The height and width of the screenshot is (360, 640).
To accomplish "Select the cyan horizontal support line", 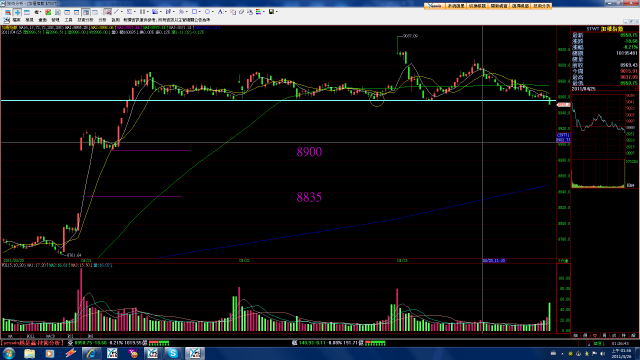I will point(278,100).
